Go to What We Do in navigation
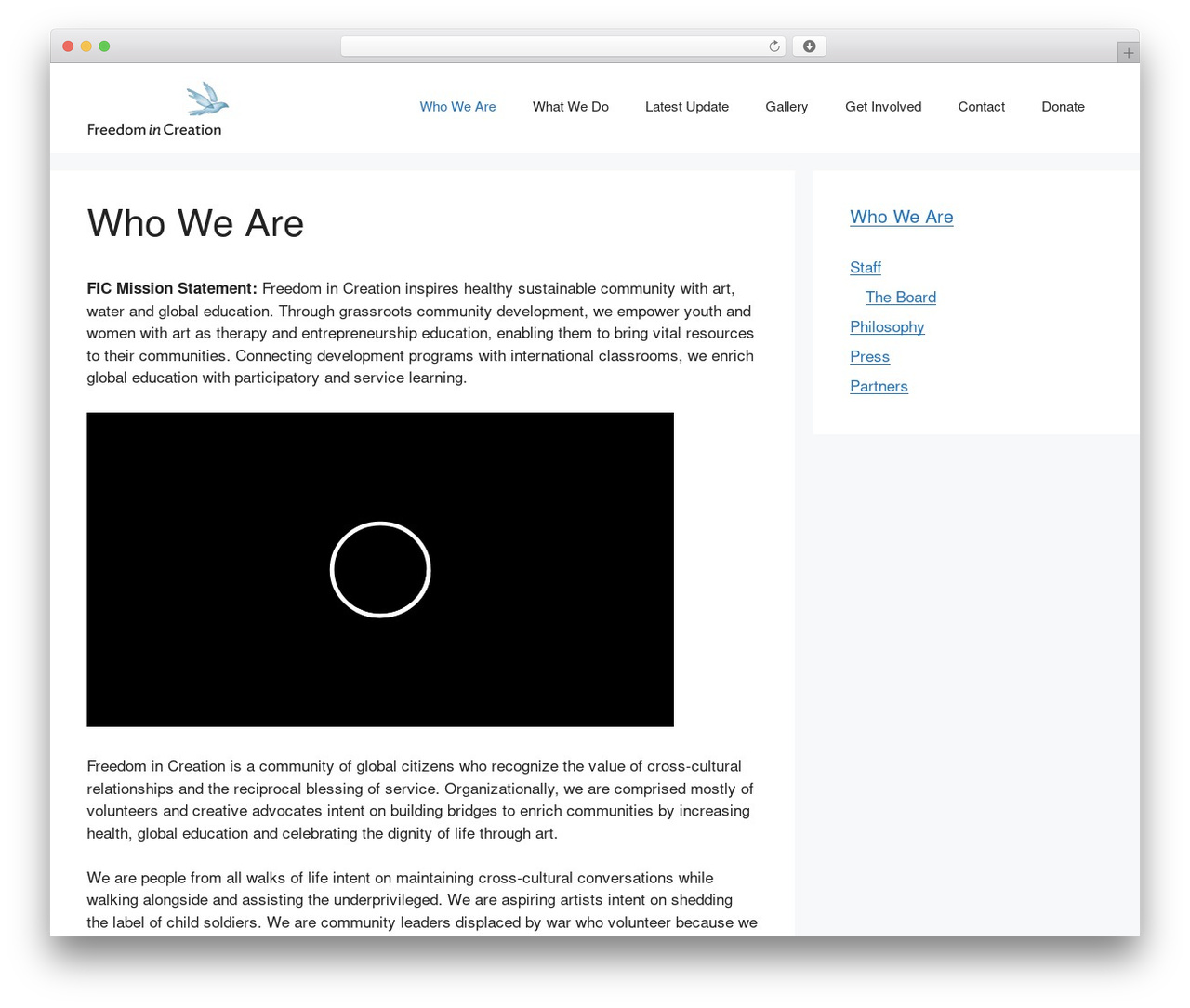 (571, 107)
